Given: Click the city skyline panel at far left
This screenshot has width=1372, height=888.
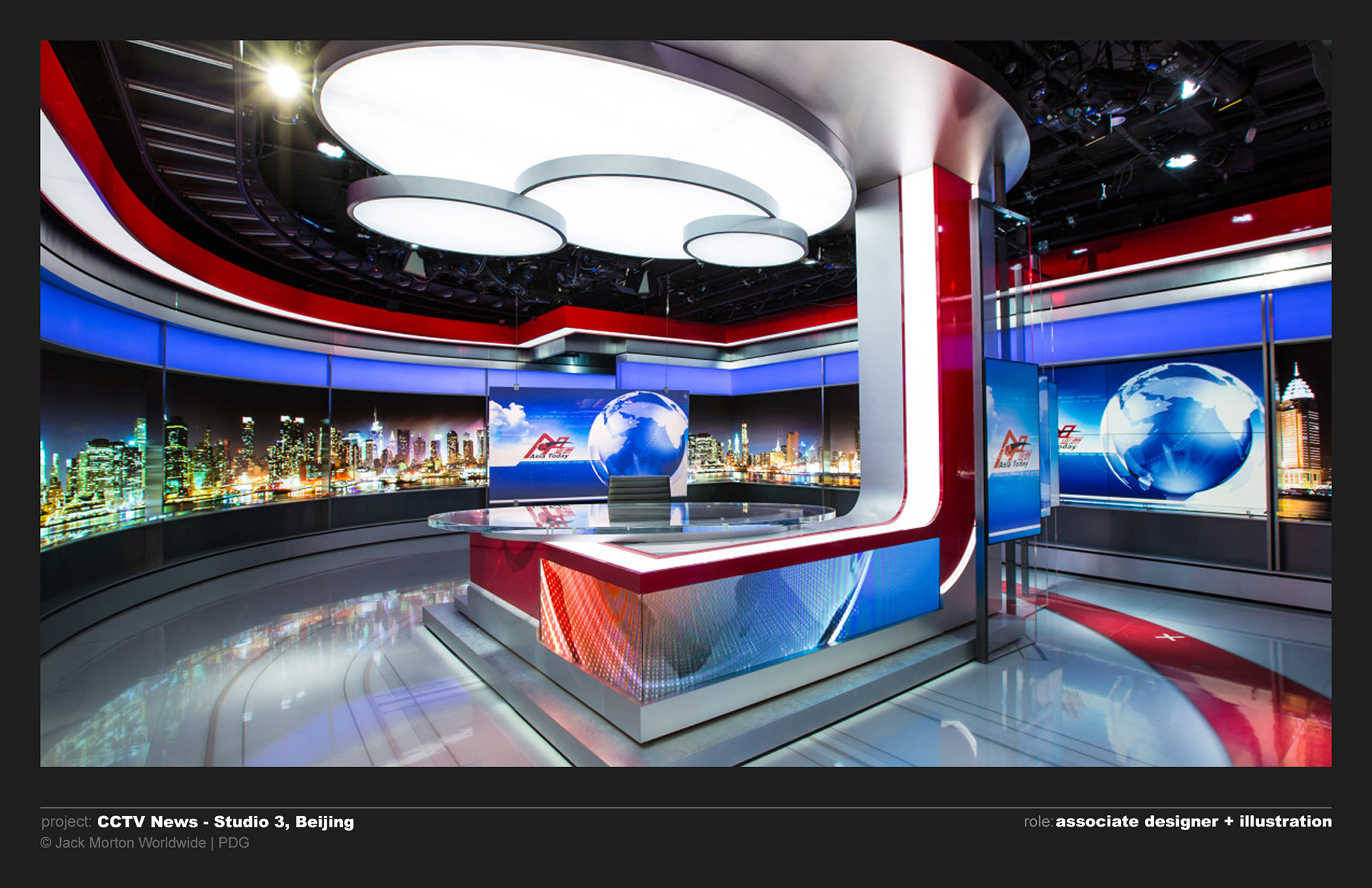Looking at the screenshot, I should 100,458.
